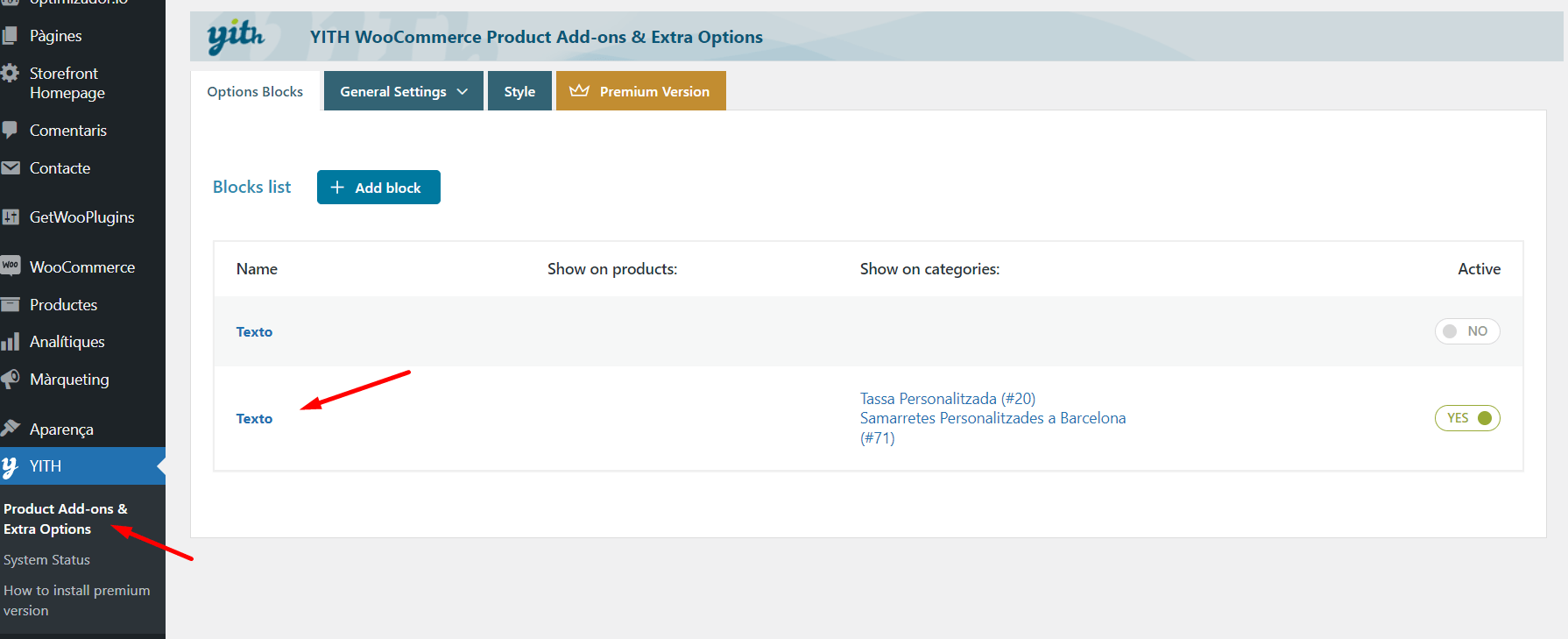
Task: Open the Premium Version tab
Action: tap(641, 91)
